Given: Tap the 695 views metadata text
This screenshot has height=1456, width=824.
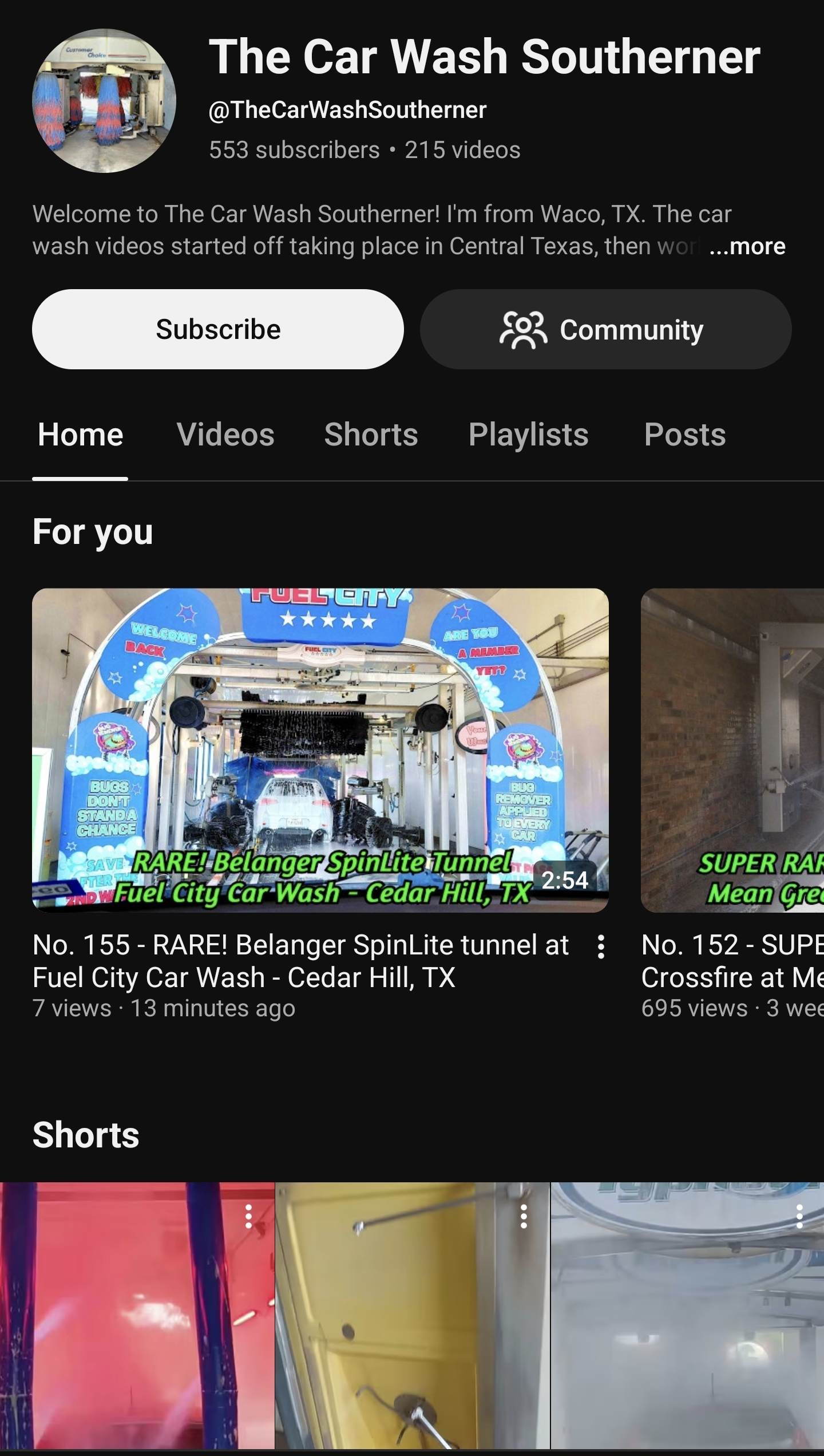Looking at the screenshot, I should click(x=732, y=1008).
